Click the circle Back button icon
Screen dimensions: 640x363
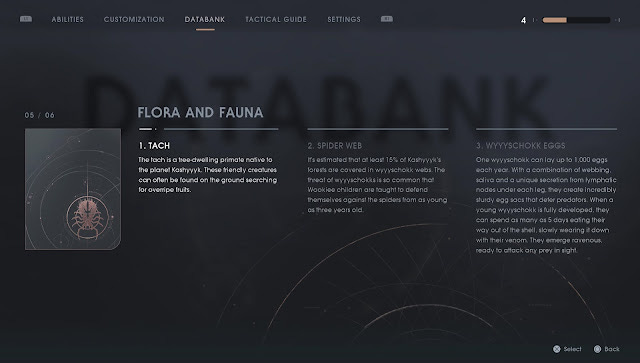click(x=597, y=349)
